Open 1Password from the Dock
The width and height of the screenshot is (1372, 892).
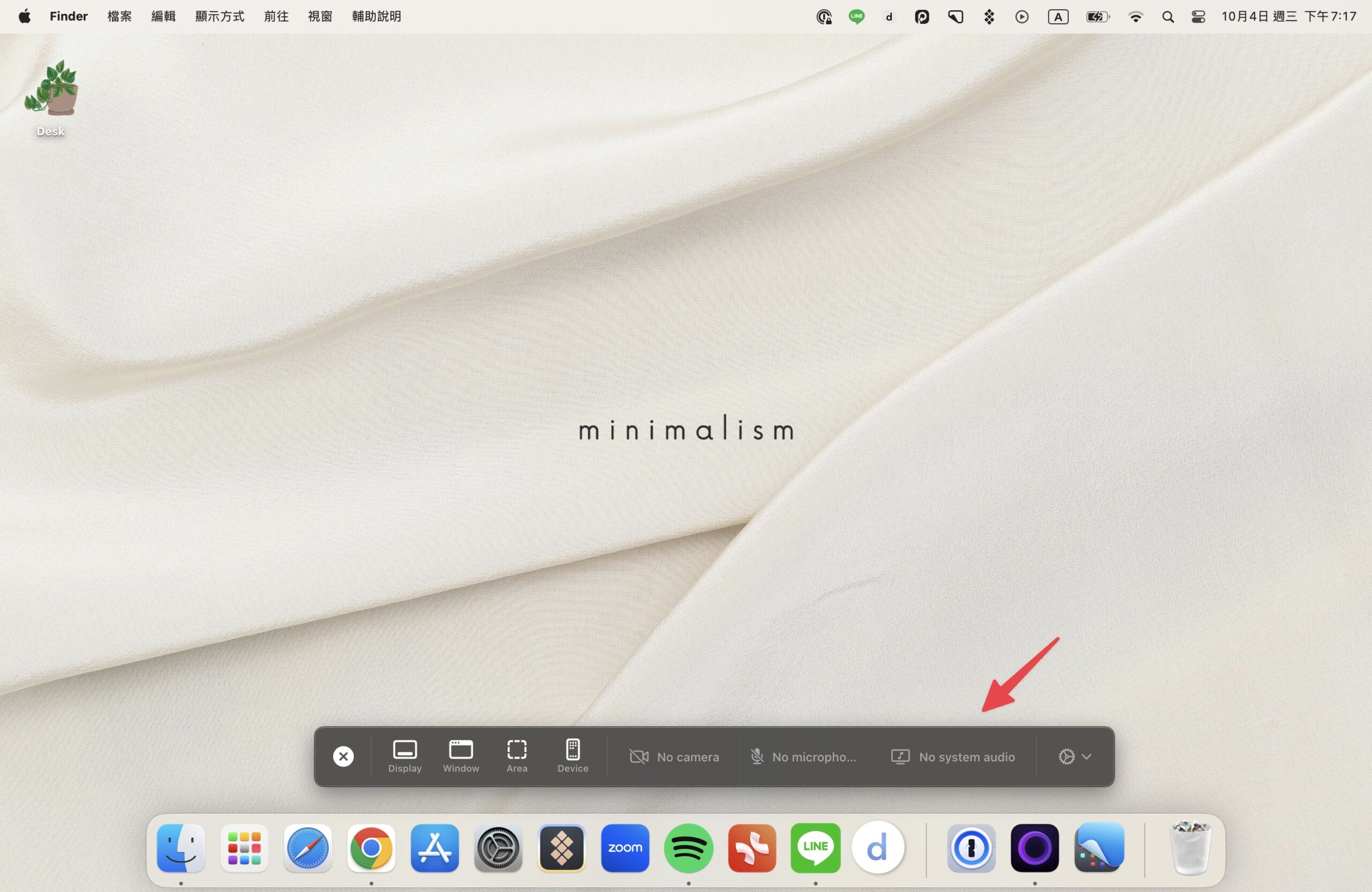[x=971, y=848]
